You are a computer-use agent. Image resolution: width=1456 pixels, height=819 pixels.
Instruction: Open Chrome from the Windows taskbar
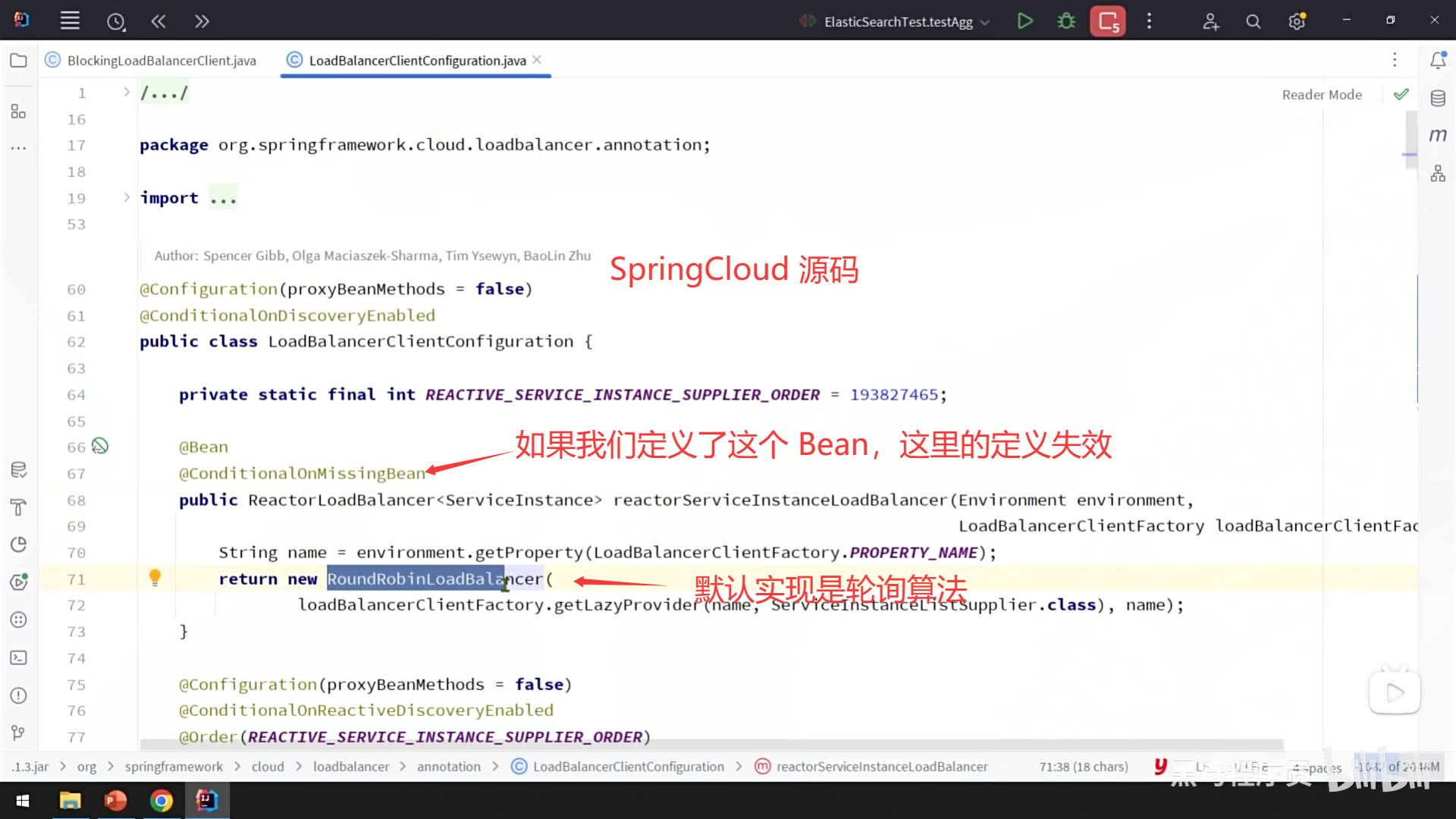tap(161, 801)
